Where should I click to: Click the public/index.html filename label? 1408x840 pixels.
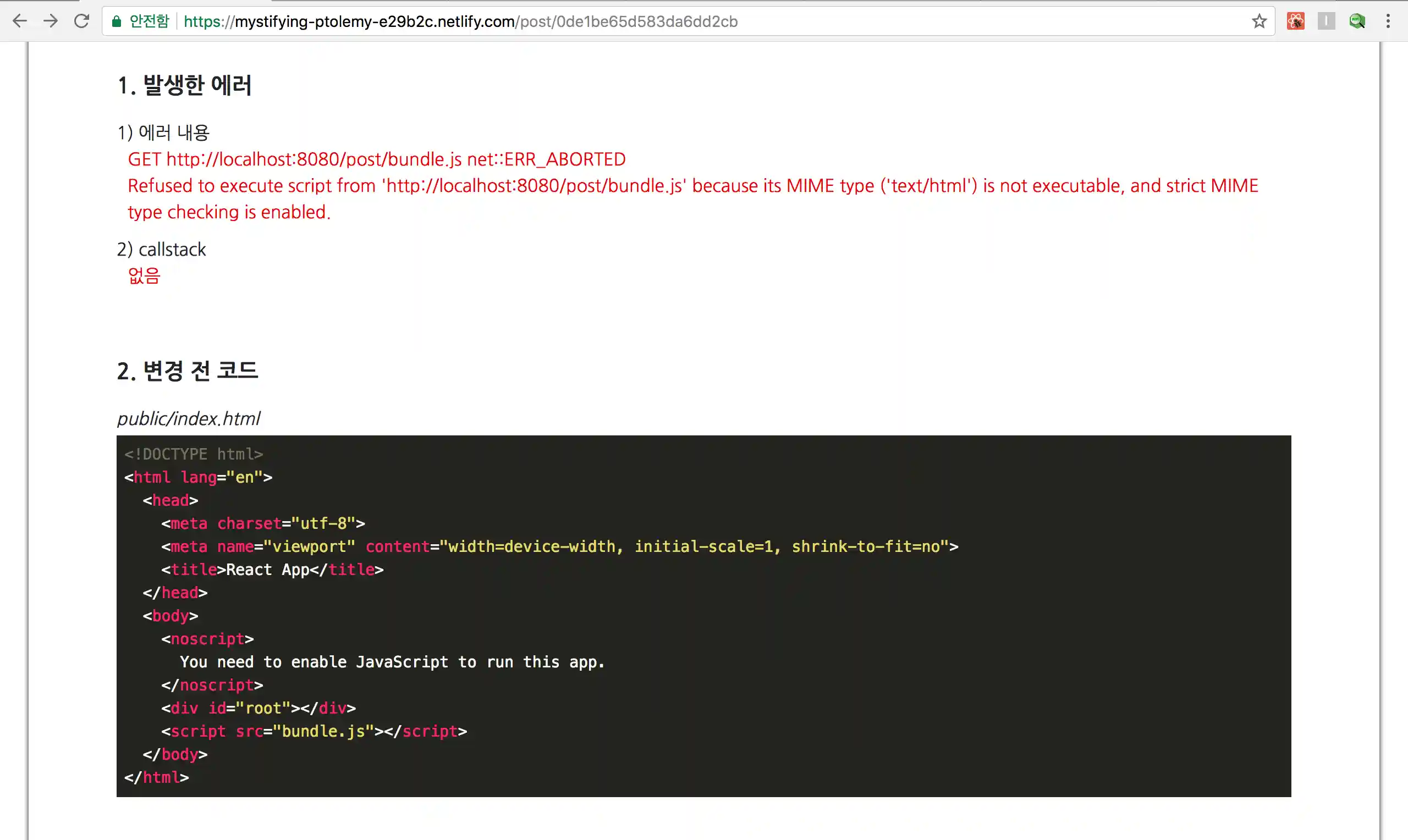click(x=189, y=419)
